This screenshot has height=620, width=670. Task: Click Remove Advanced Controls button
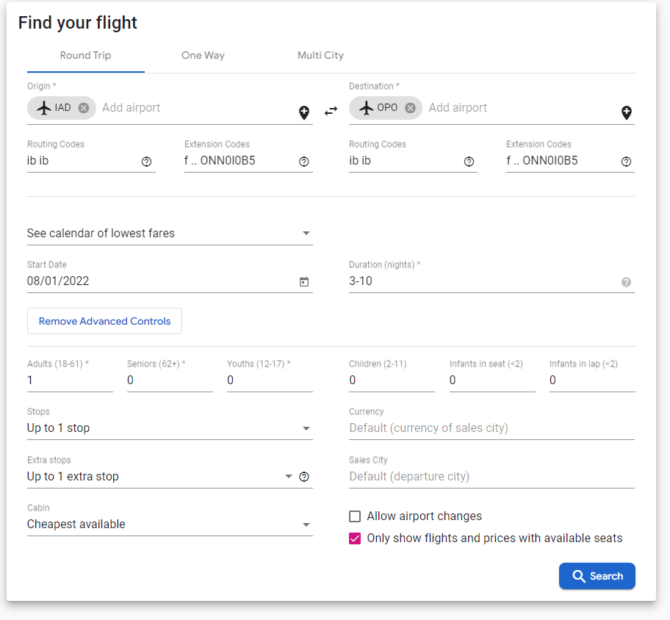[104, 321]
